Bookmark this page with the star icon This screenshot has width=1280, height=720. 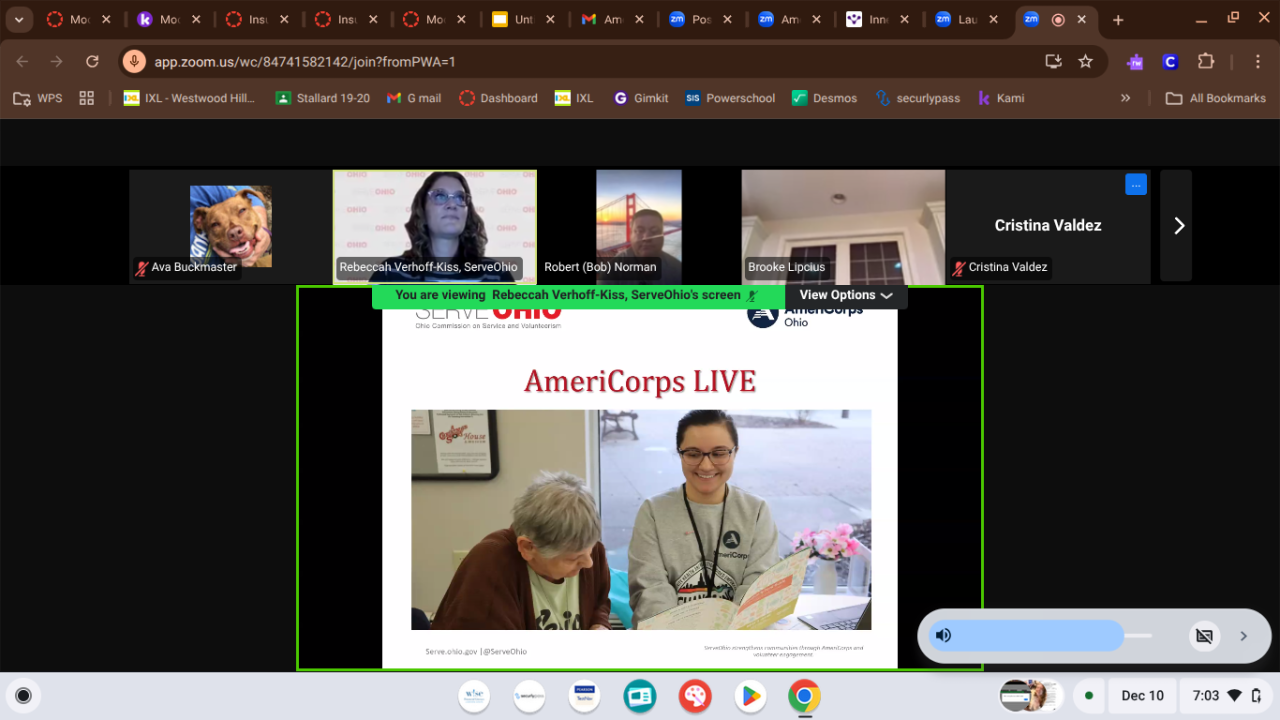(1085, 61)
